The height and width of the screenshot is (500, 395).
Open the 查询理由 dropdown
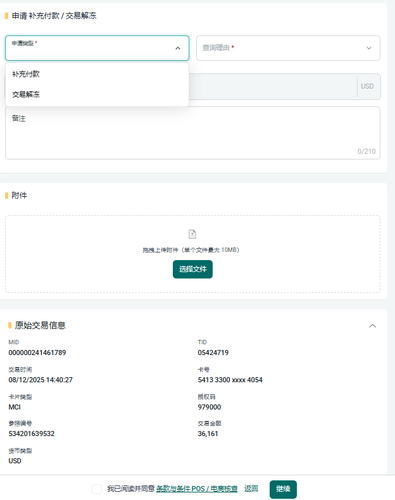[288, 48]
